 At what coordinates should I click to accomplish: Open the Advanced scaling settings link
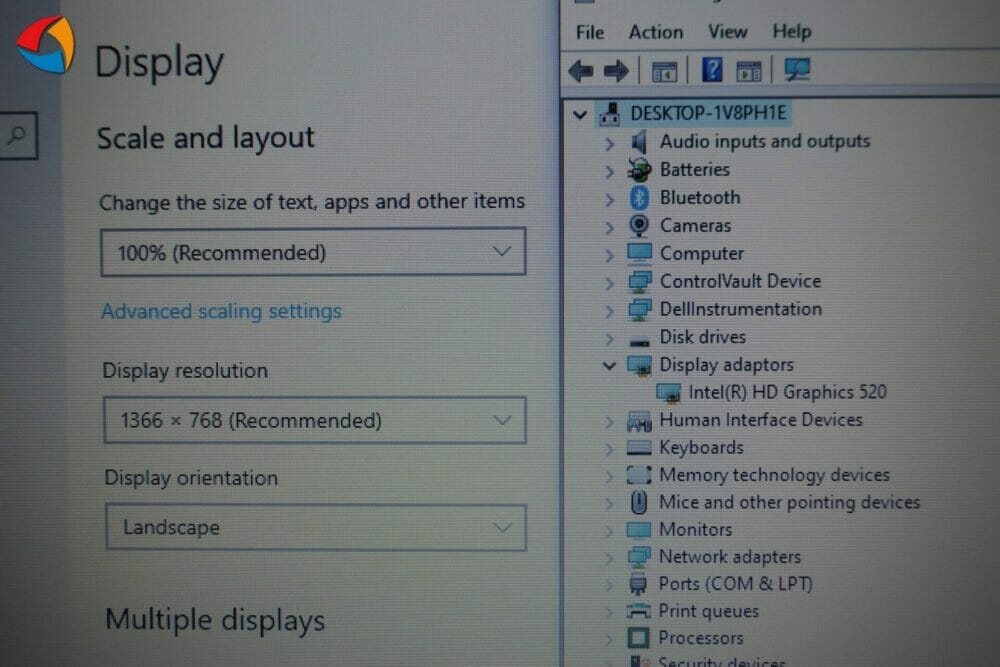(221, 311)
